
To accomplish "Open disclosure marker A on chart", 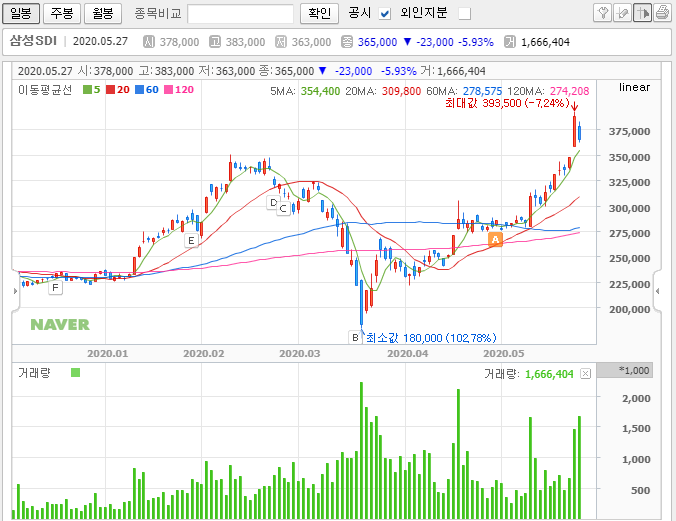I will (495, 239).
